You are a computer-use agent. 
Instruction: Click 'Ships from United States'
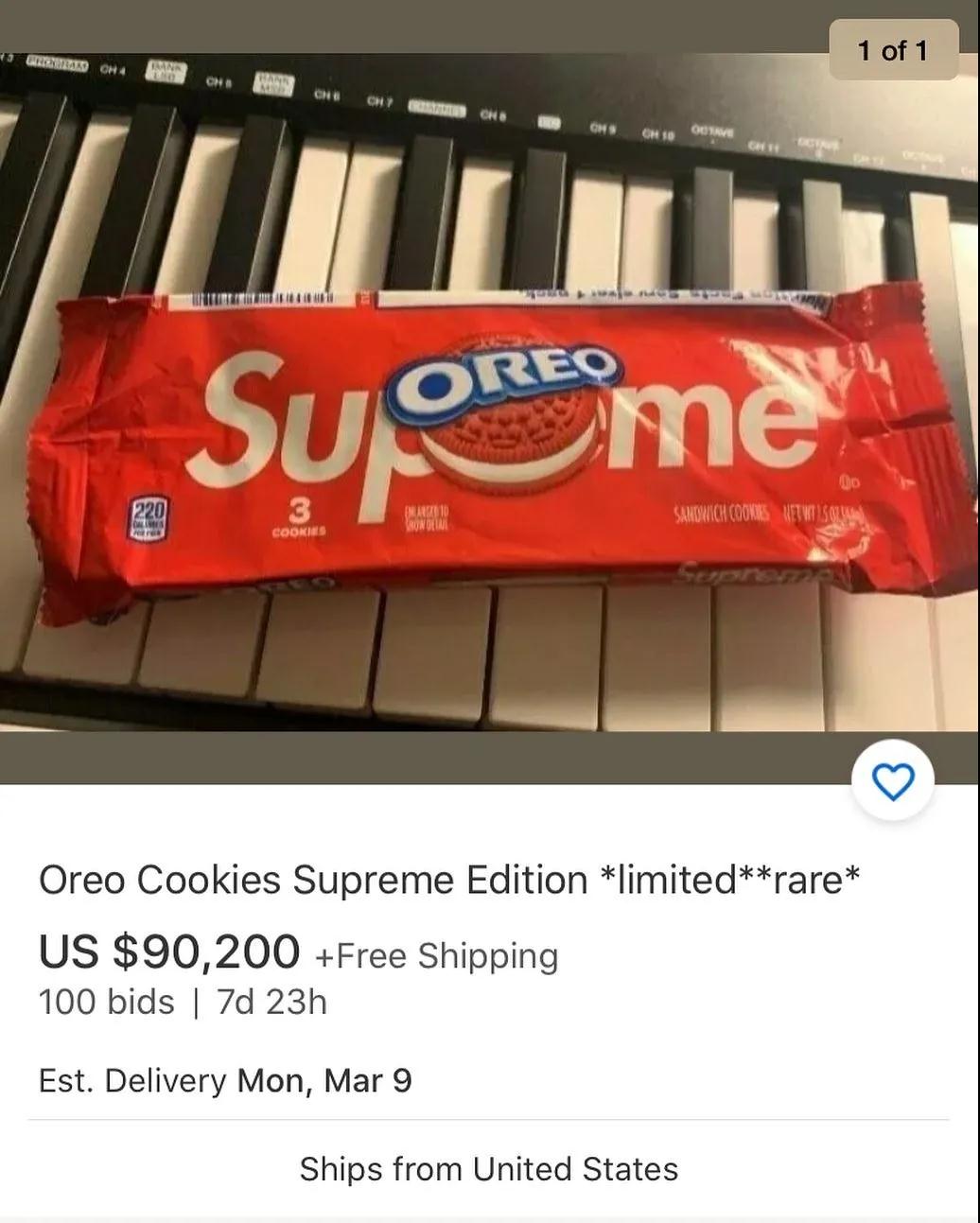[489, 1169]
